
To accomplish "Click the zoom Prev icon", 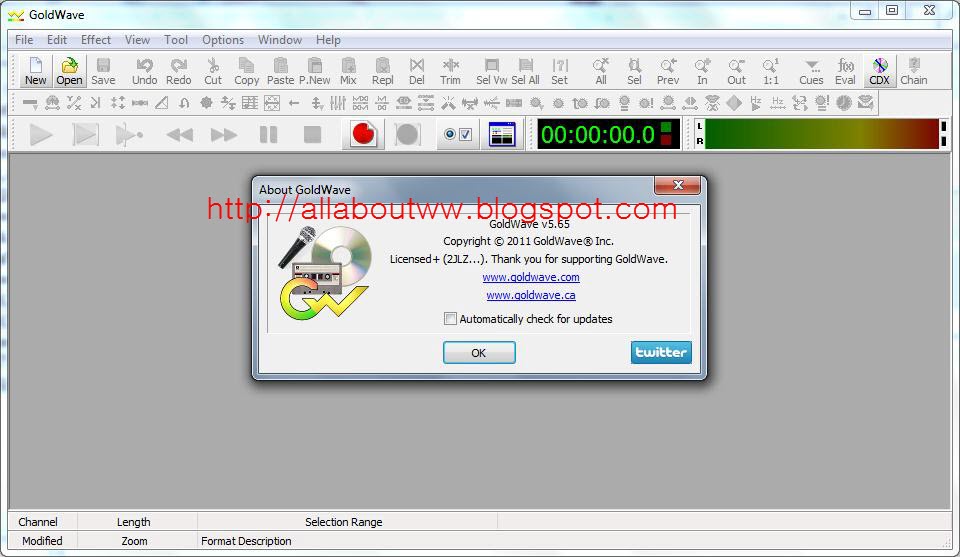I will 668,71.
